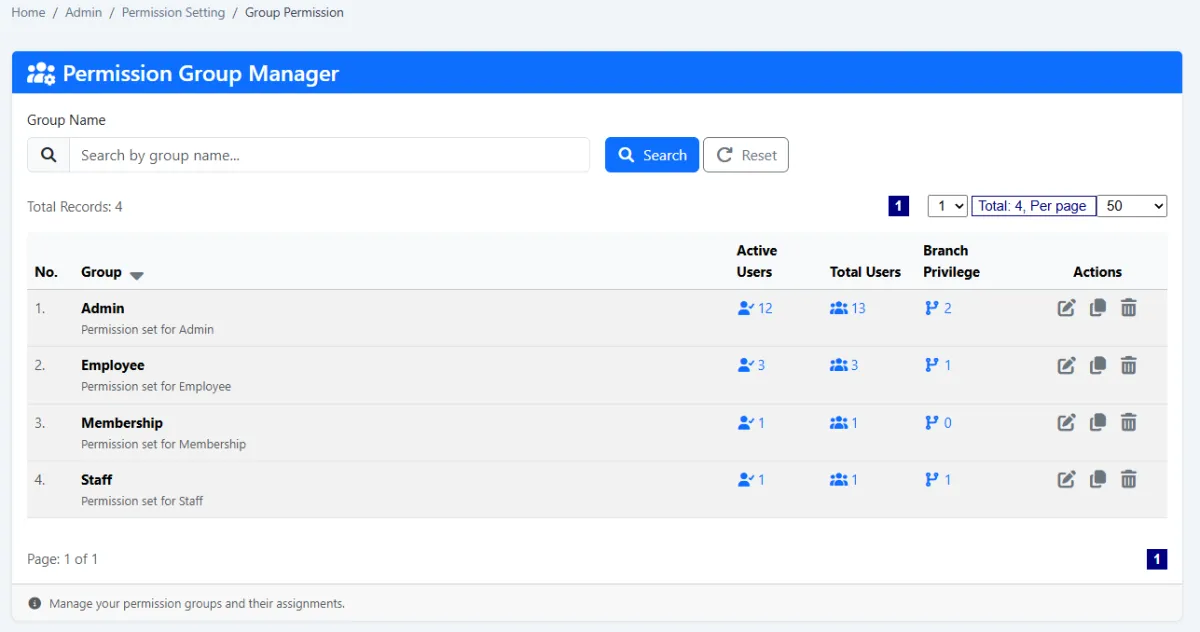Viewport: 1200px width, 632px height.
Task: Delete the Membership group via trash icon
Action: (x=1129, y=423)
